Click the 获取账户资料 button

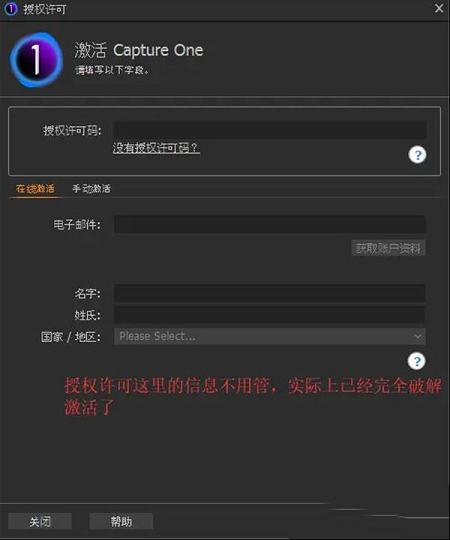pos(388,248)
